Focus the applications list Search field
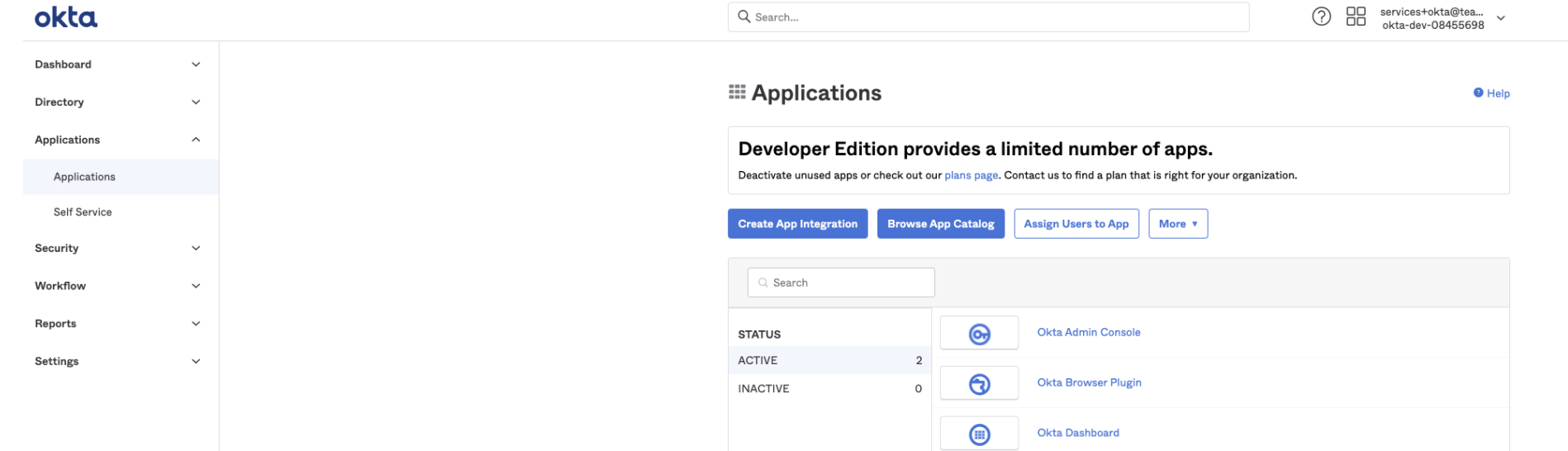This screenshot has width=1568, height=451. click(841, 282)
